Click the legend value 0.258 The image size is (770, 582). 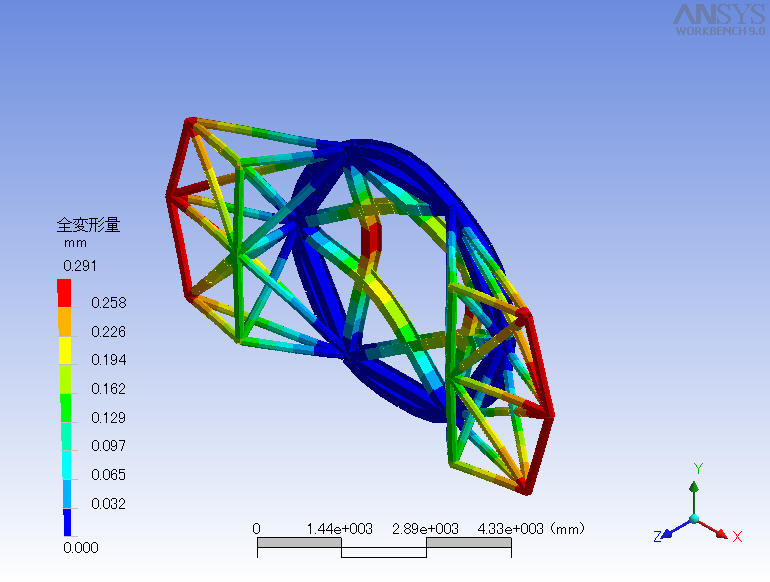click(109, 303)
